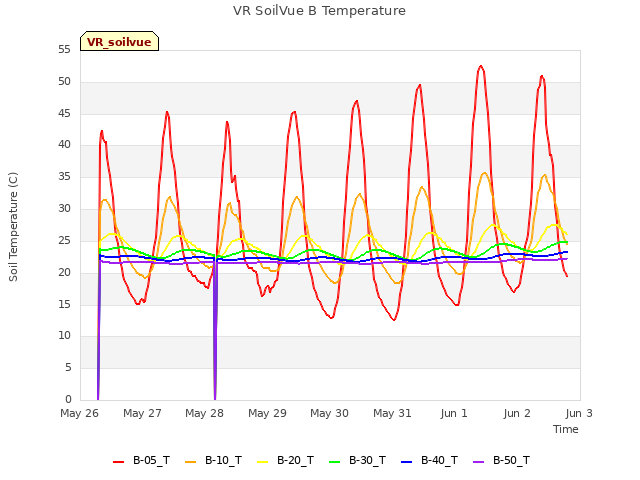This screenshot has height=480, width=640.
Task: Click the Jun 1 x-axis tick label
Action: (454, 413)
